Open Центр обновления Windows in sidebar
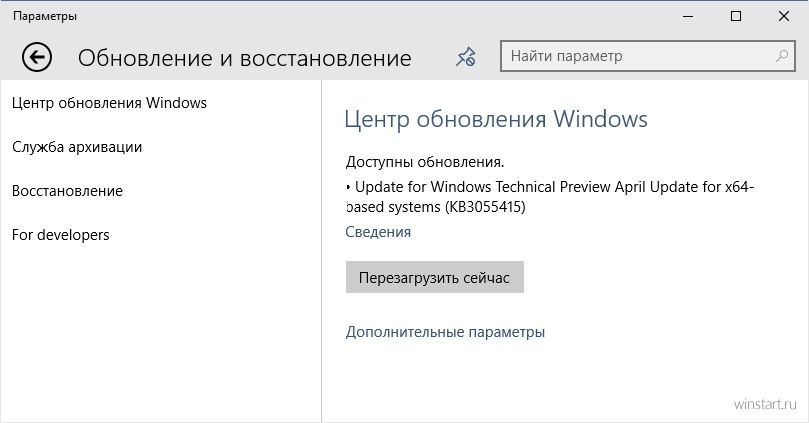This screenshot has height=423, width=809. click(109, 103)
